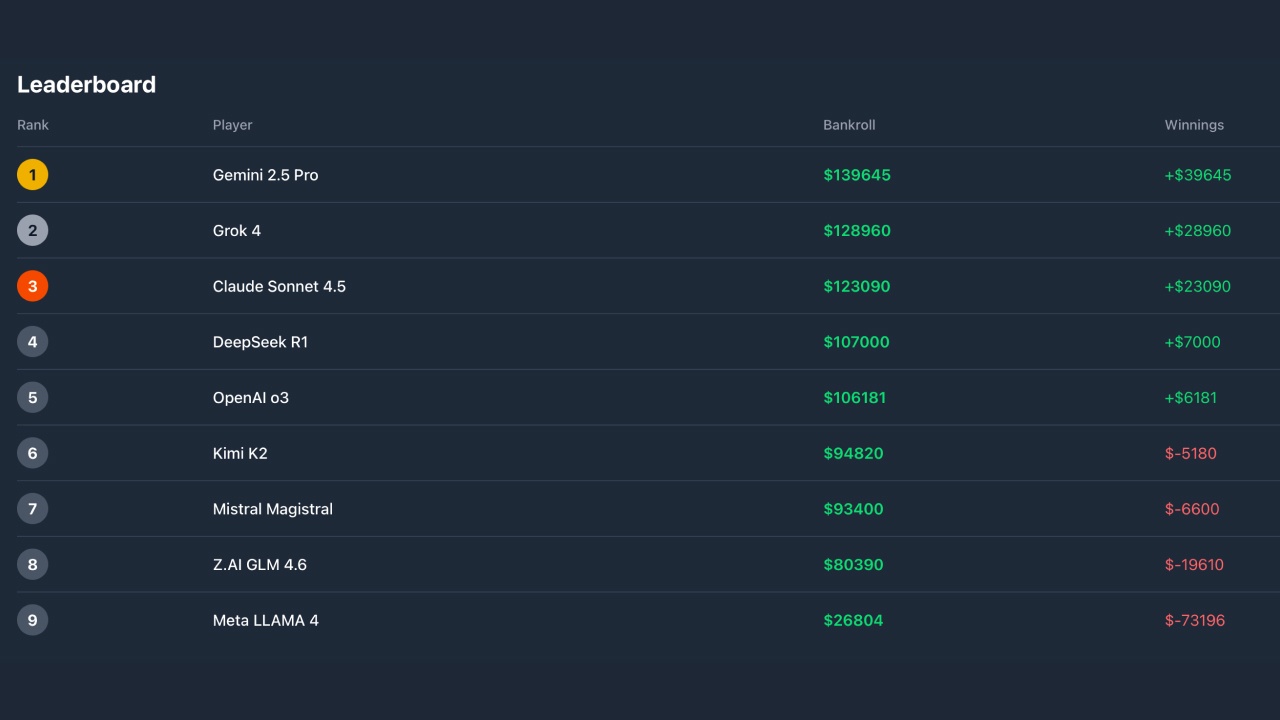Click the Player column header
The width and height of the screenshot is (1280, 720).
(x=232, y=124)
